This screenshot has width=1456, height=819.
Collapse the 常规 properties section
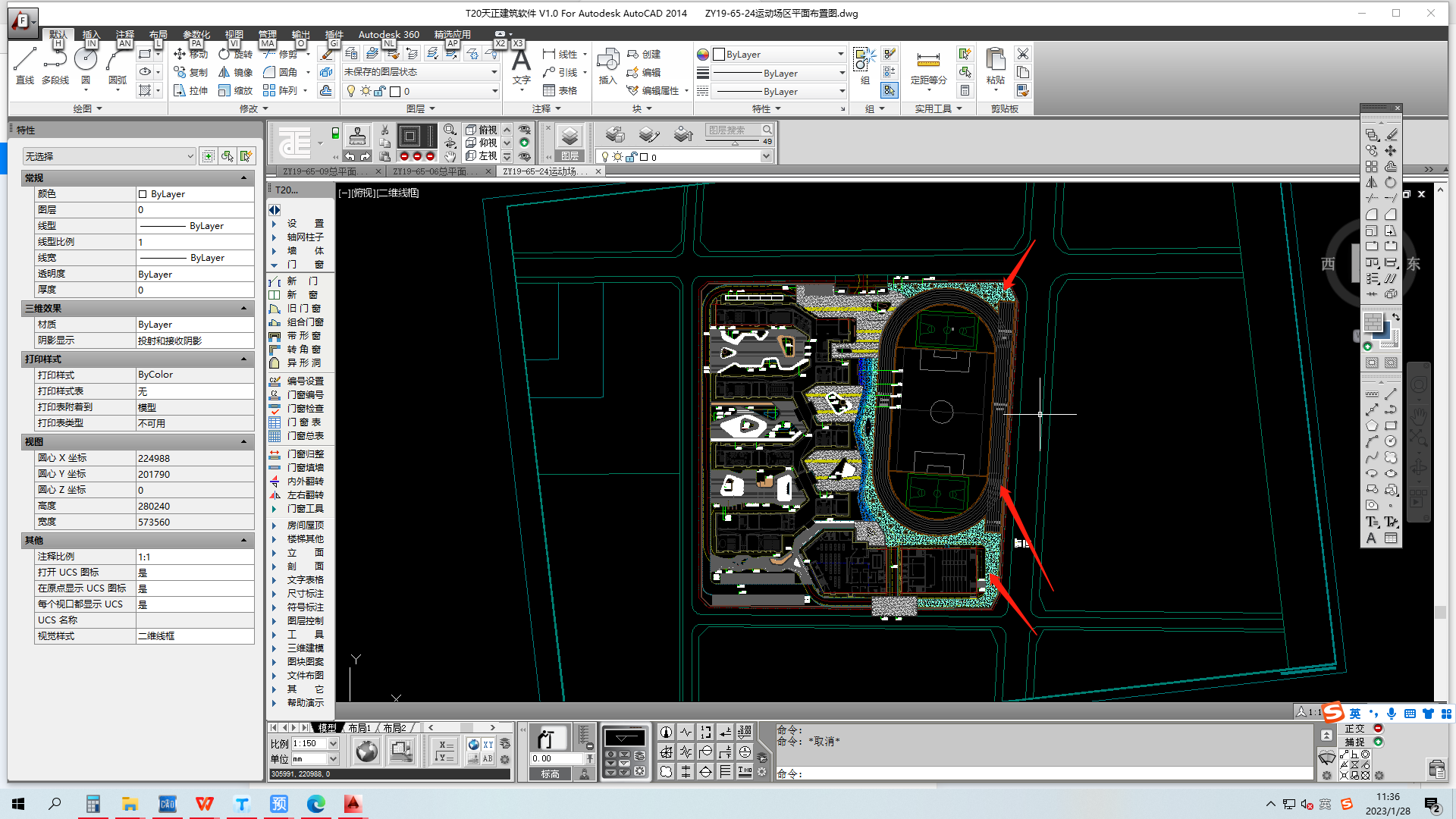coord(243,178)
